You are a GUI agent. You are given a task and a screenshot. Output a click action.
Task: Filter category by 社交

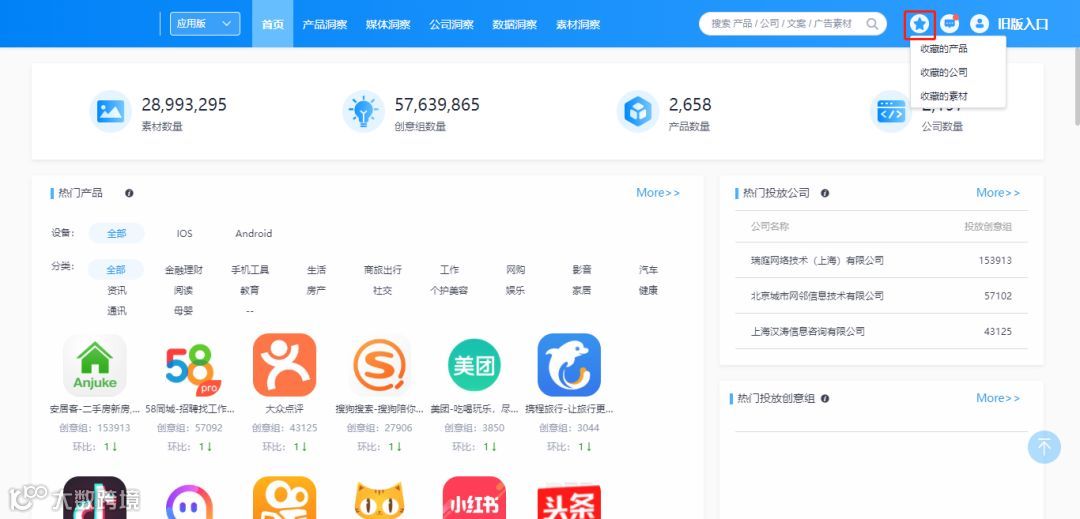pyautogui.click(x=382, y=290)
